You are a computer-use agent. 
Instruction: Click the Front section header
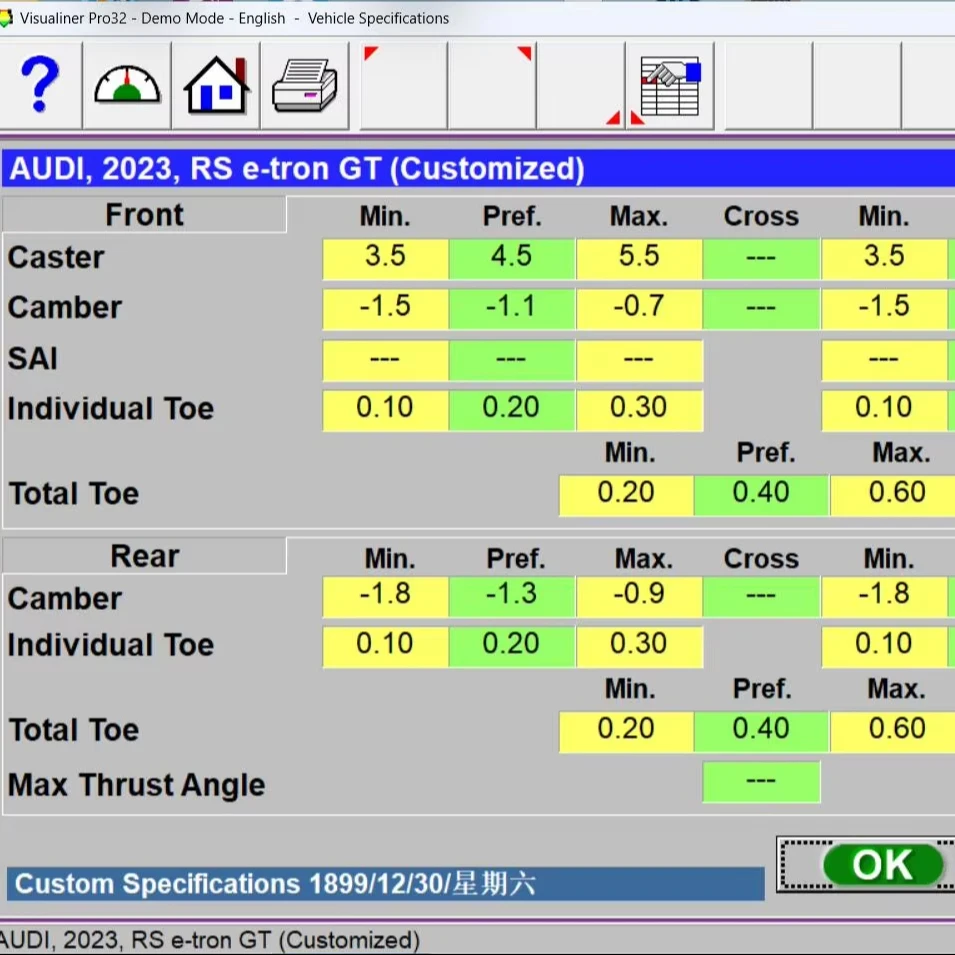pos(145,214)
